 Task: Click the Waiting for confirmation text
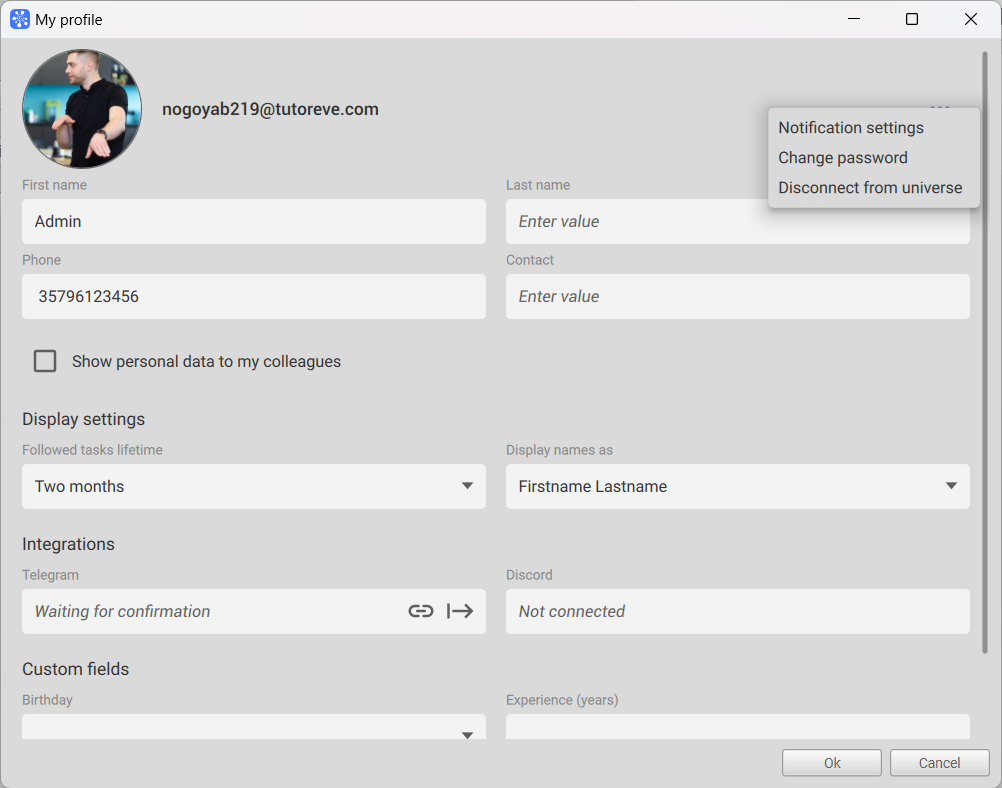click(x=122, y=612)
